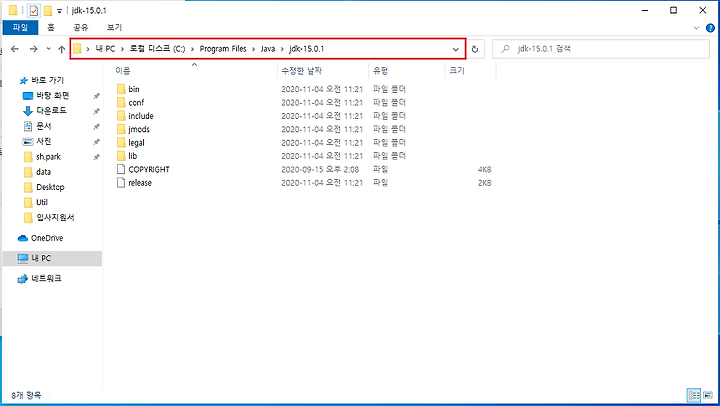Viewport: 720px width, 406px height.
Task: Refresh the current folder view
Action: pyautogui.click(x=475, y=49)
